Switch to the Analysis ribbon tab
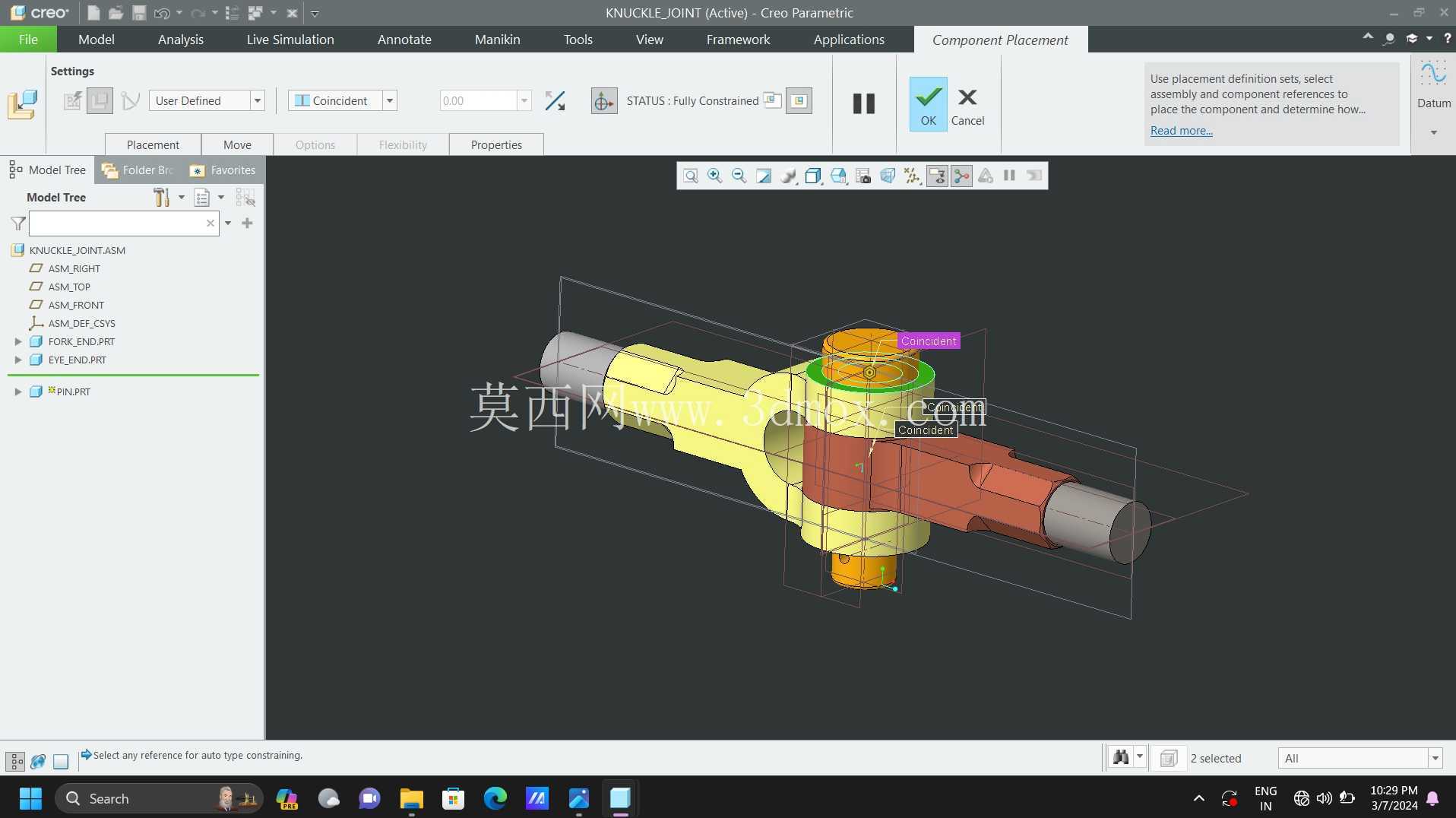1456x818 pixels. 181,40
